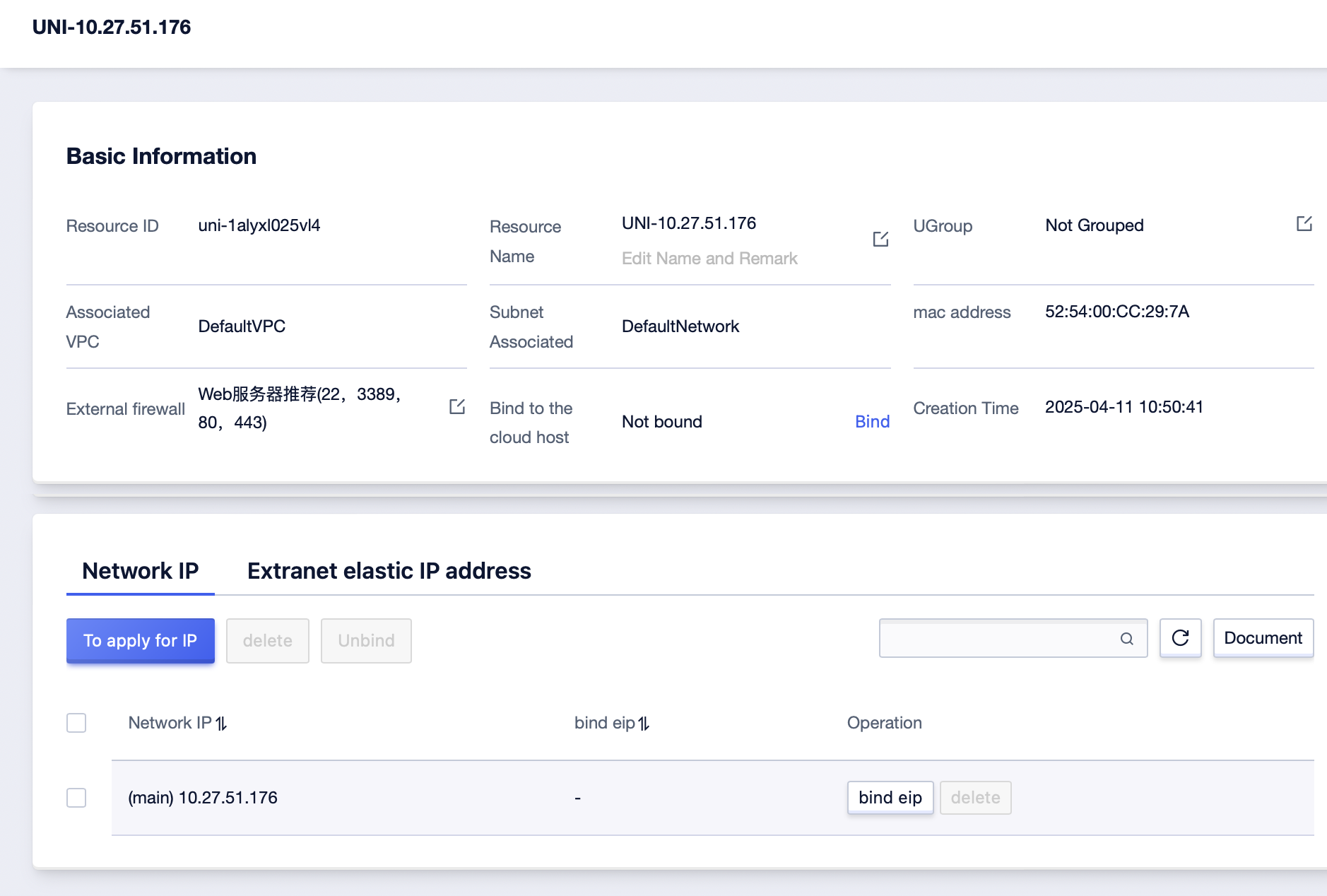Click DefaultNetwork subnet value
Image resolution: width=1327 pixels, height=896 pixels.
pyautogui.click(x=680, y=326)
